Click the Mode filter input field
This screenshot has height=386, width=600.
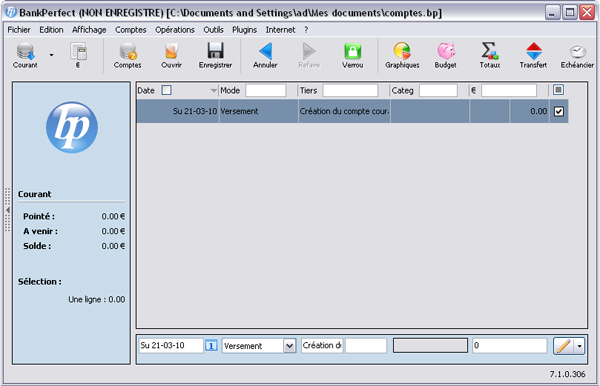(x=266, y=90)
